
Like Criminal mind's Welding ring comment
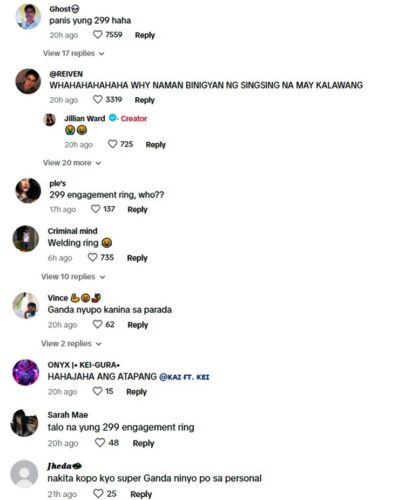pyautogui.click(x=92, y=257)
